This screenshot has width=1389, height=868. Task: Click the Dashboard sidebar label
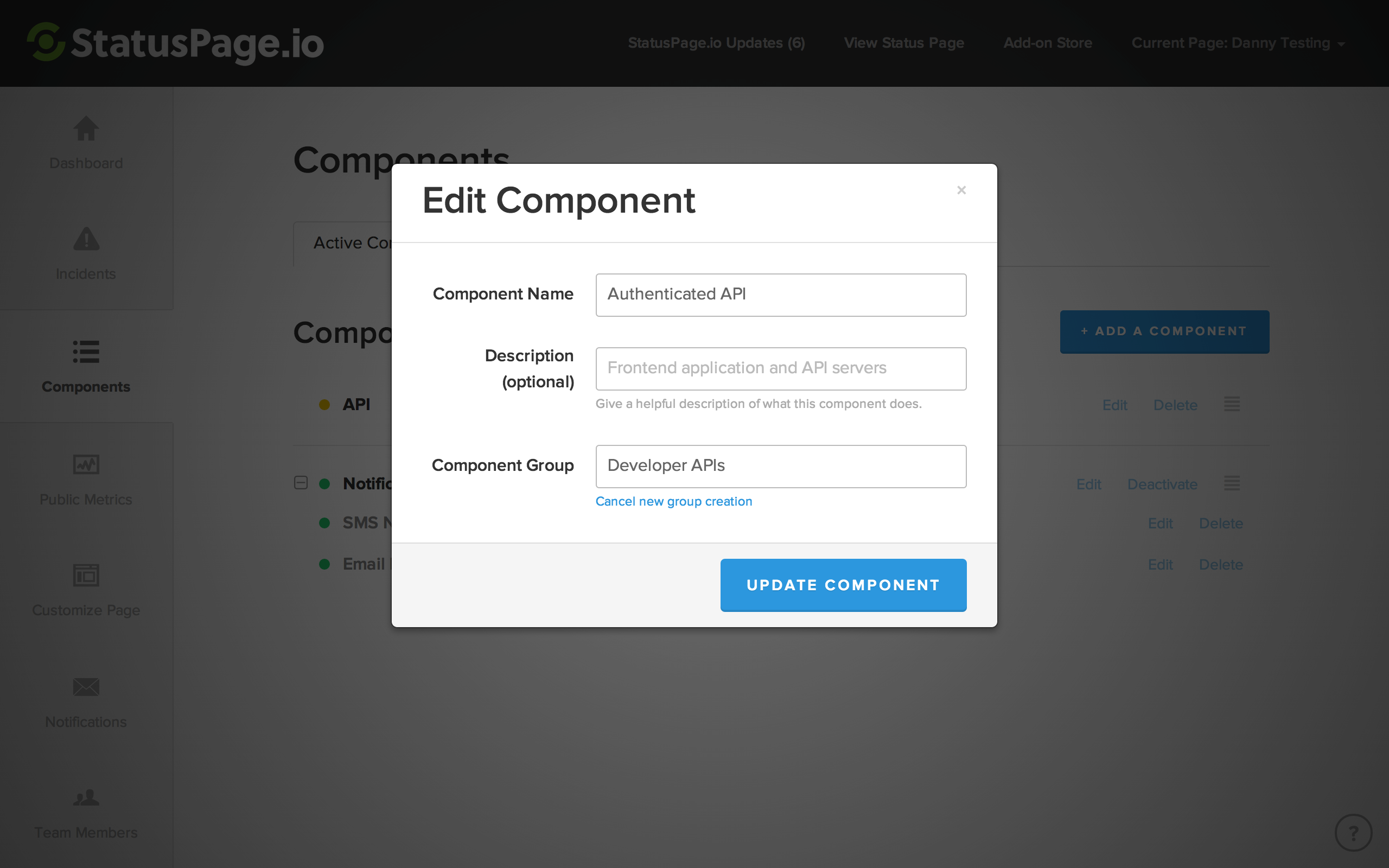pos(86,164)
